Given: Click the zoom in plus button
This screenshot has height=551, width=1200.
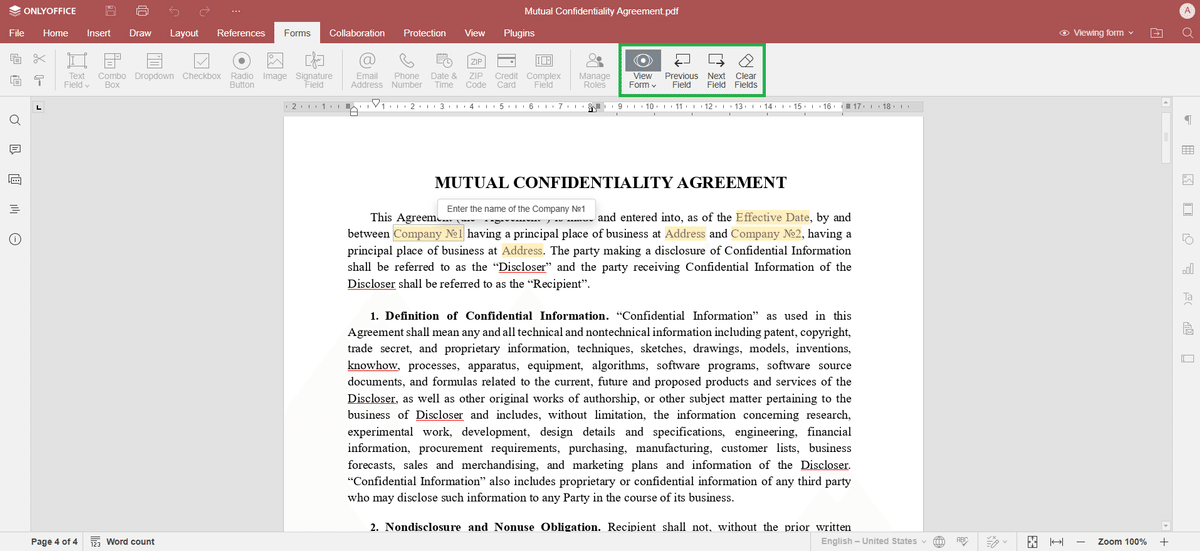Looking at the screenshot, I should [x=1163, y=541].
